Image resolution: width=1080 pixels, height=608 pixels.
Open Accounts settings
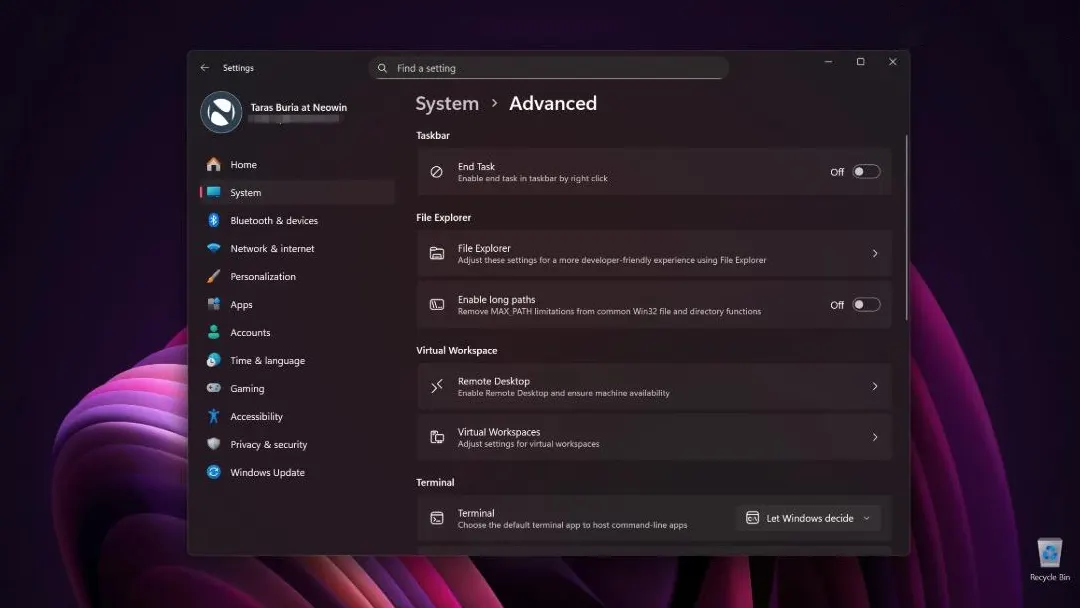(250, 332)
